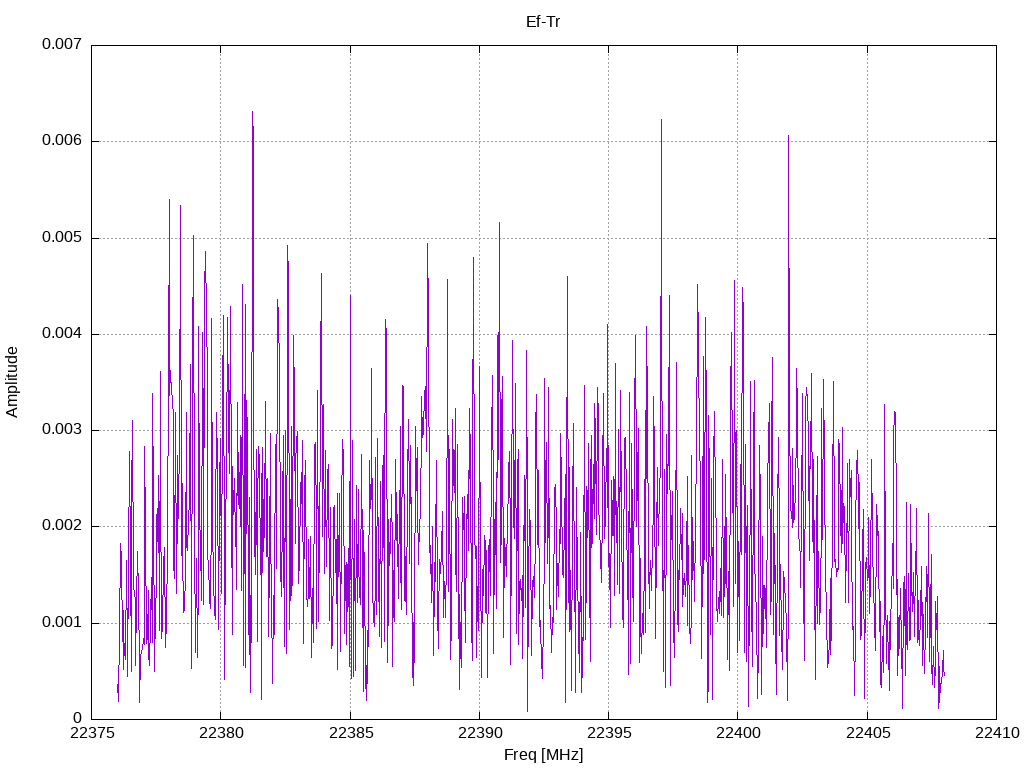
Task: Click the 22410 x-axis tick label
Action: 997,733
